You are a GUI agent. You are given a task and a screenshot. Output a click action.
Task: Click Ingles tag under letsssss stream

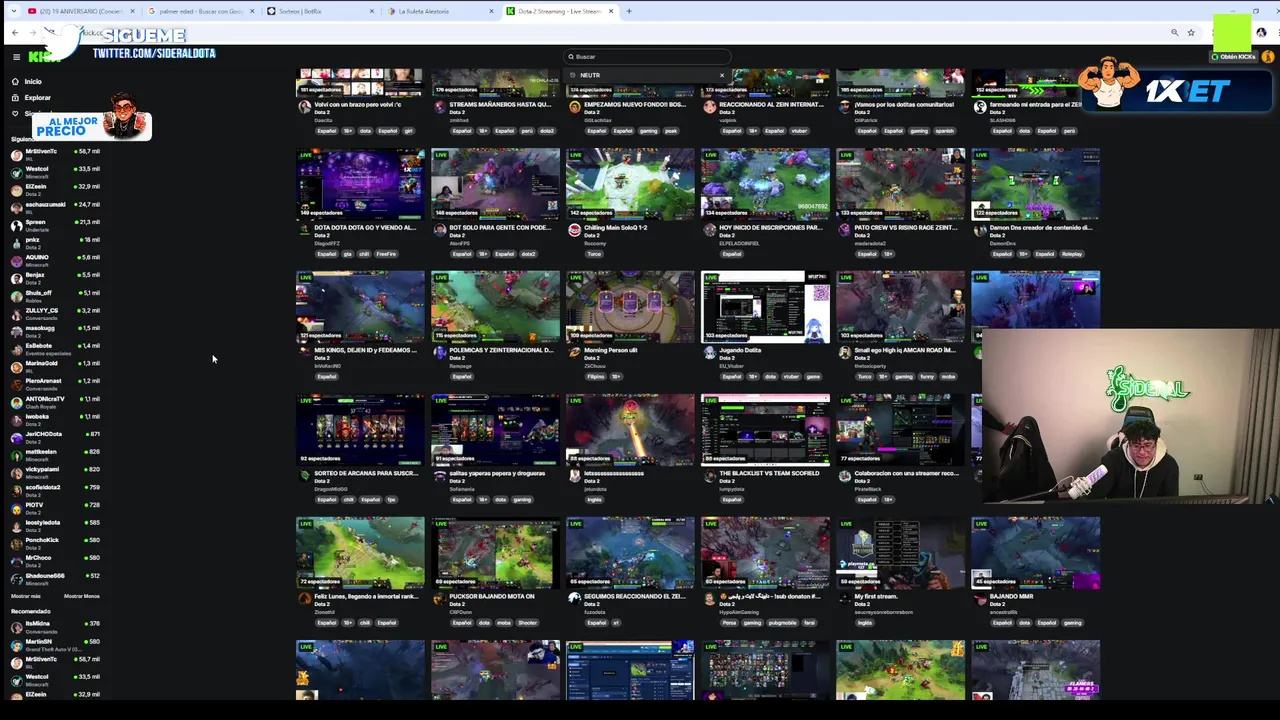point(594,500)
